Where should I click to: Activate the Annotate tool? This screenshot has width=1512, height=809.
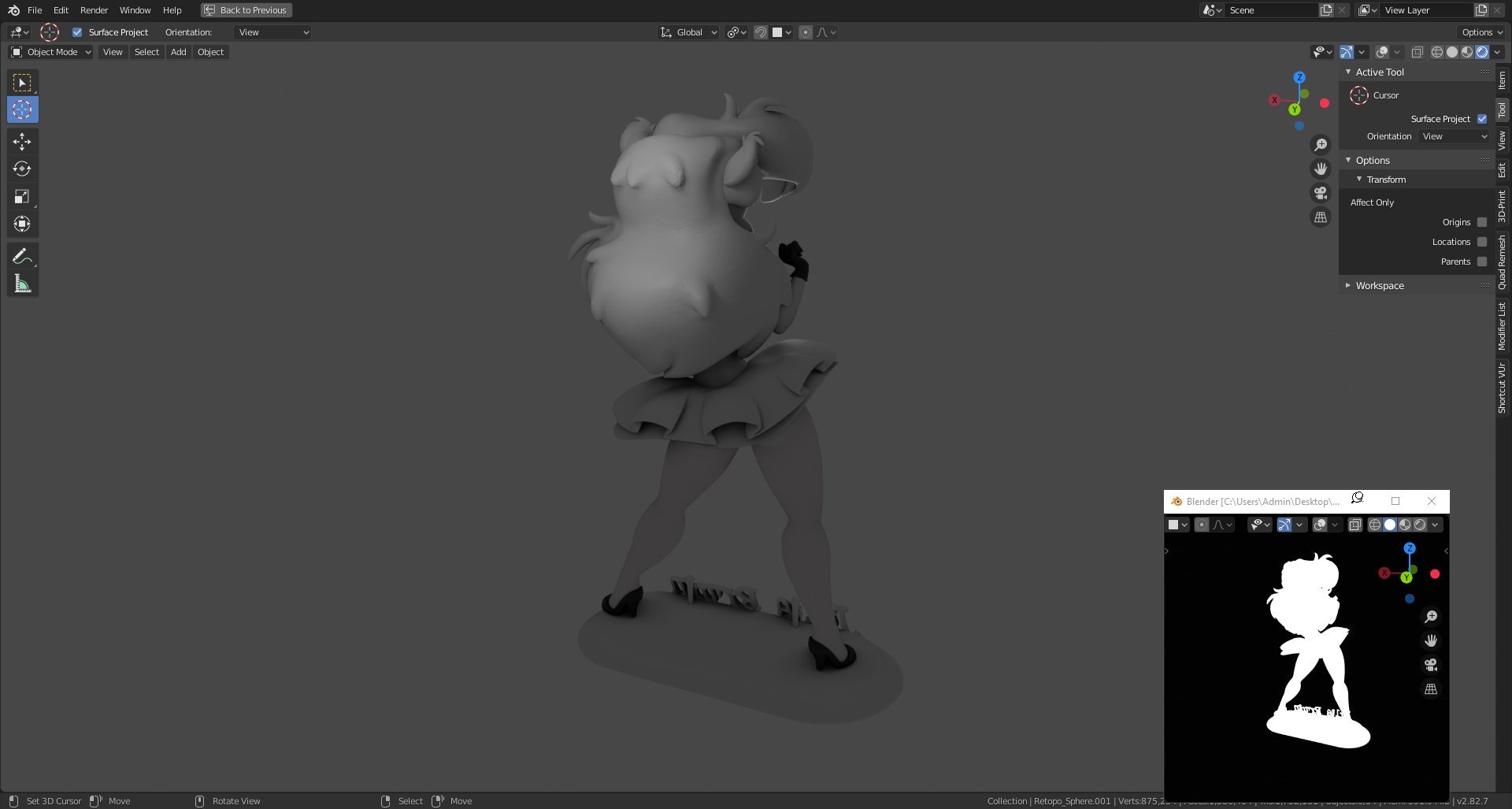pos(22,256)
